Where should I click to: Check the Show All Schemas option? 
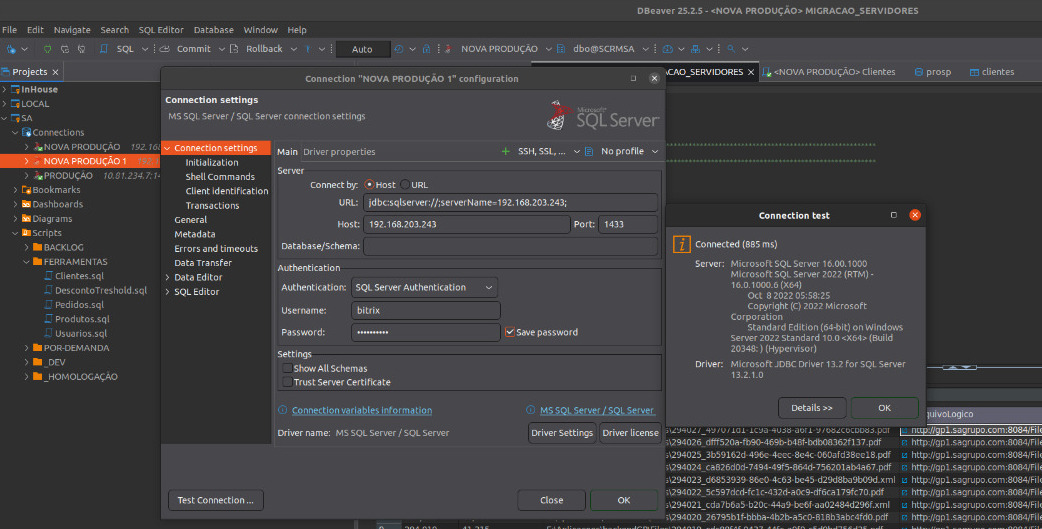pyautogui.click(x=287, y=369)
